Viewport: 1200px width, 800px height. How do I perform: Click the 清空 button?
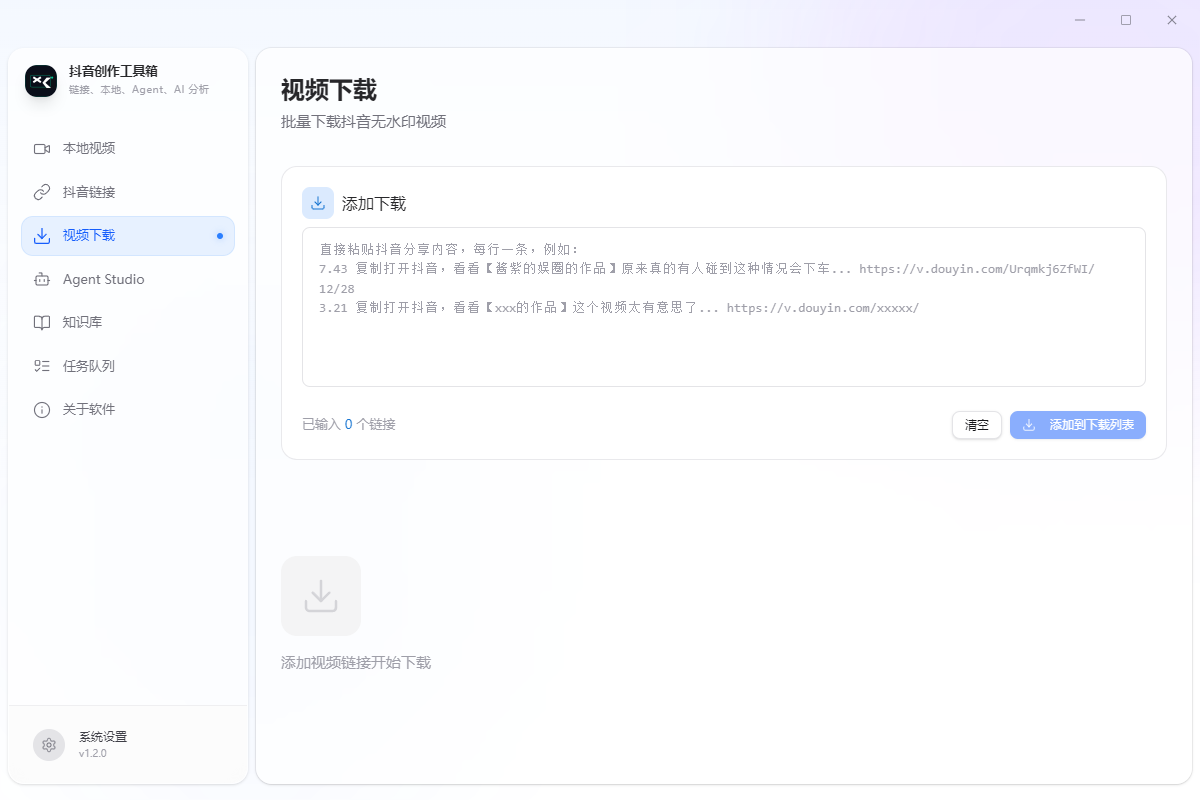(x=977, y=425)
